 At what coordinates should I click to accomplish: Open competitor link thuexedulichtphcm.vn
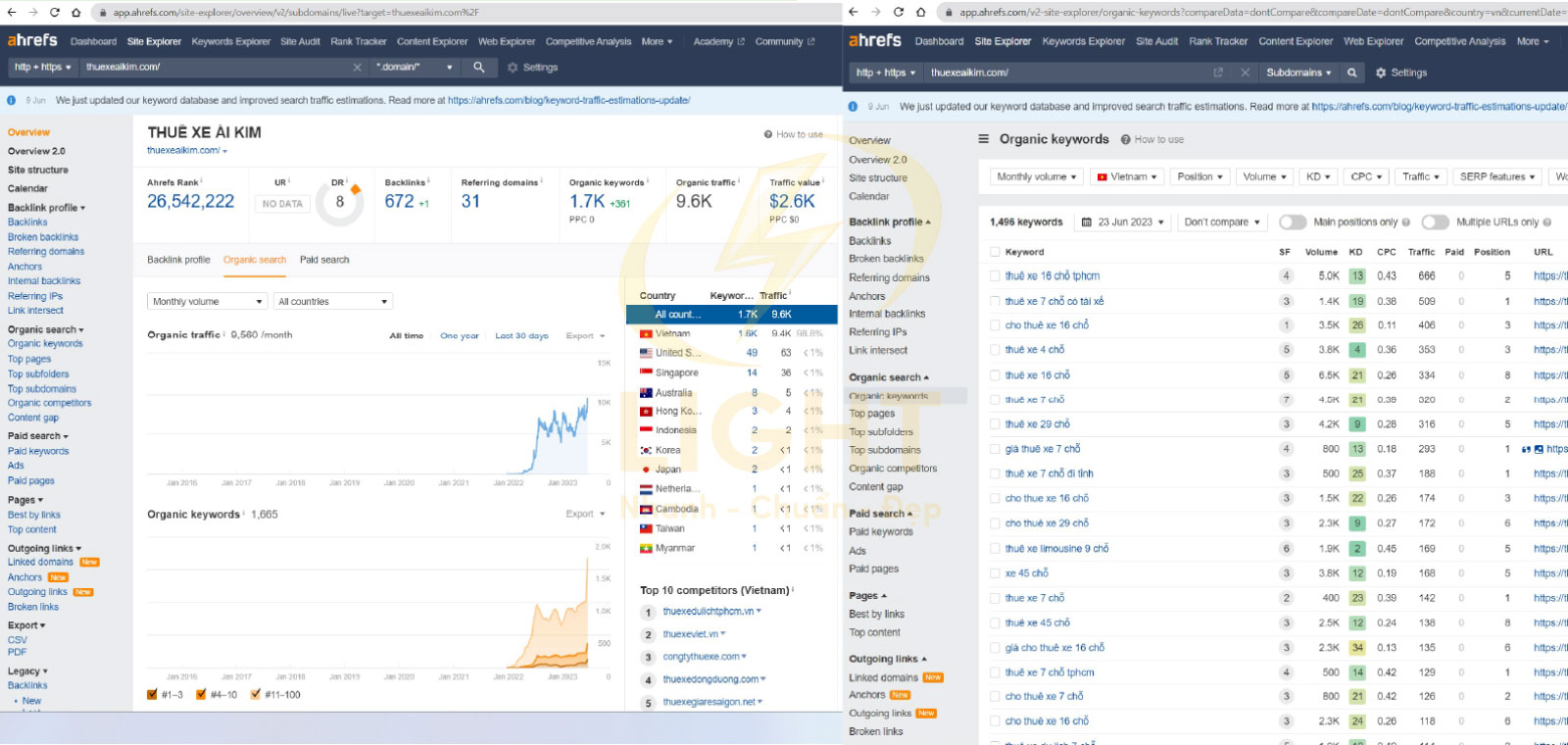[x=709, y=612]
